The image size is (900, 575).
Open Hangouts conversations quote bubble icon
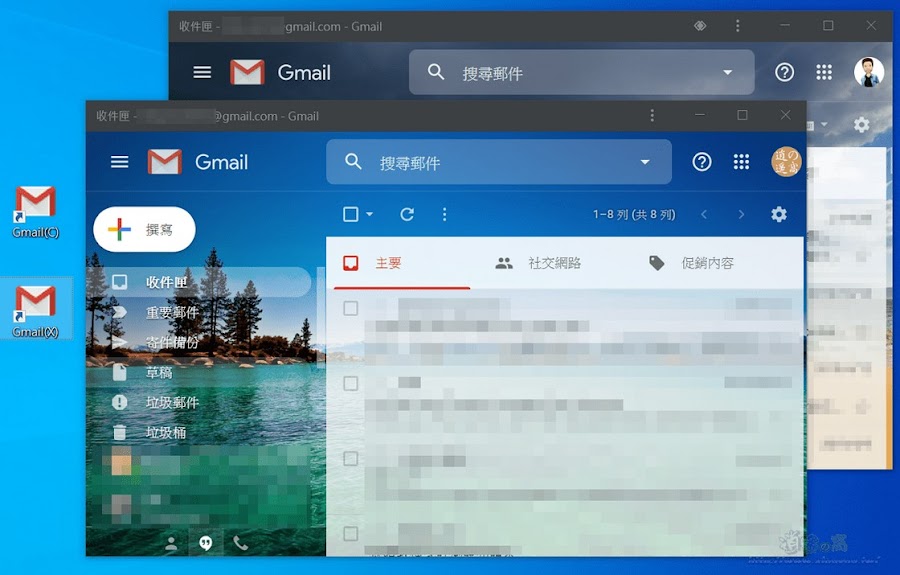[205, 543]
